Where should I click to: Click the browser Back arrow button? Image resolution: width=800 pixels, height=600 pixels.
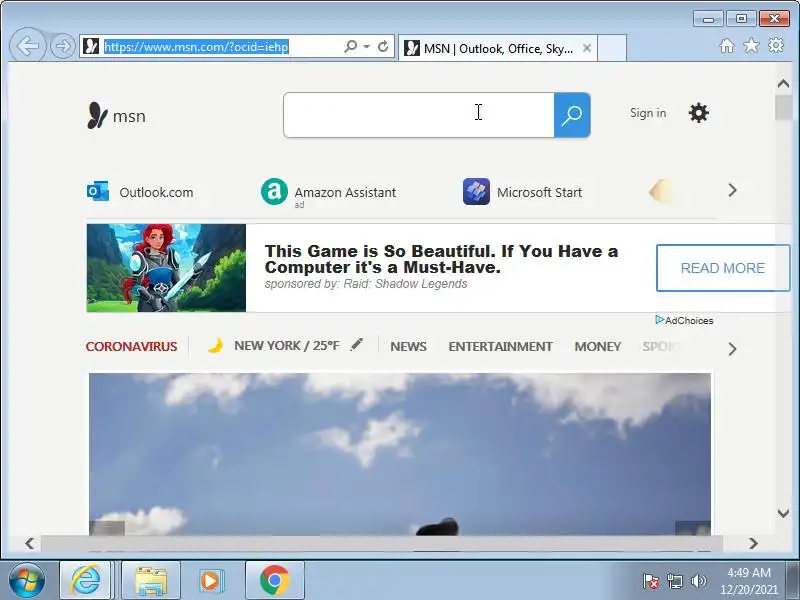[x=28, y=46]
